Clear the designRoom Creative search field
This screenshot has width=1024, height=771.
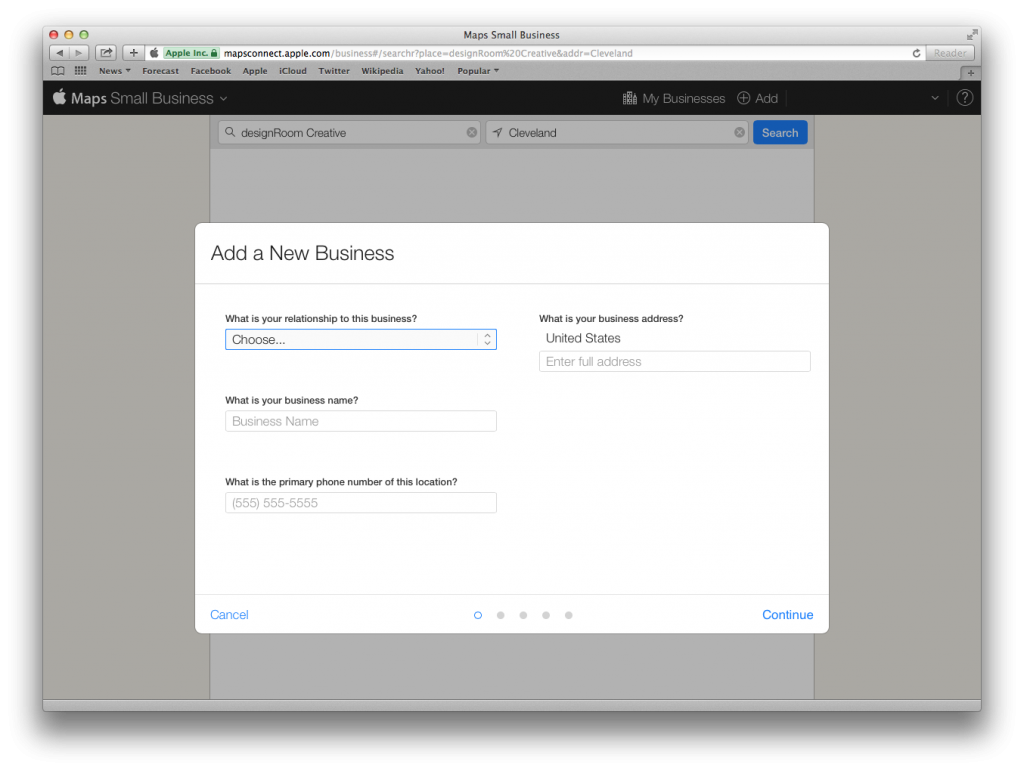point(472,133)
